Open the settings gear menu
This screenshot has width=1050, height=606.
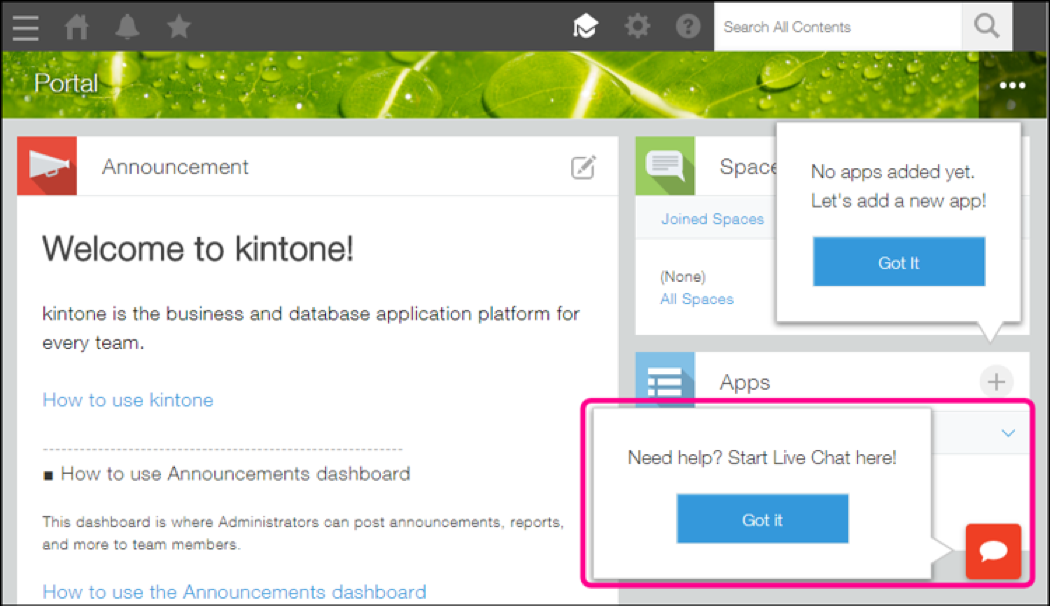click(x=637, y=27)
